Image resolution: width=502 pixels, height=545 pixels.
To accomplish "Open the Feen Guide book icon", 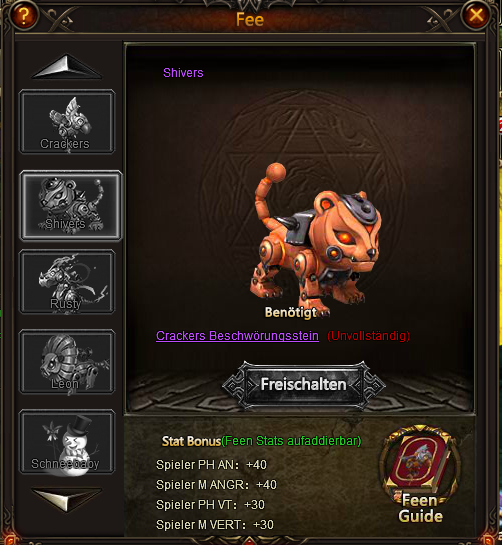I will tap(420, 474).
